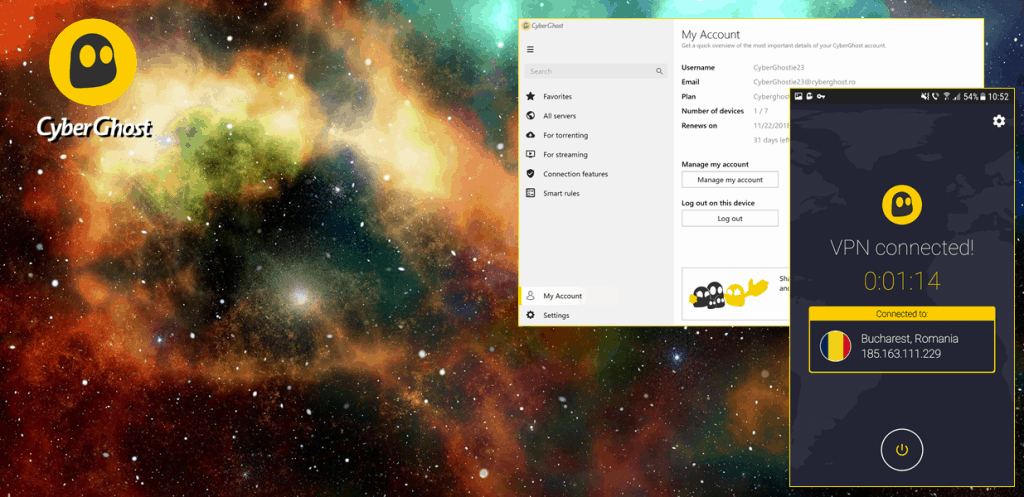
Task: Tap the Wi-Fi icon in phone status bar
Action: click(x=946, y=97)
